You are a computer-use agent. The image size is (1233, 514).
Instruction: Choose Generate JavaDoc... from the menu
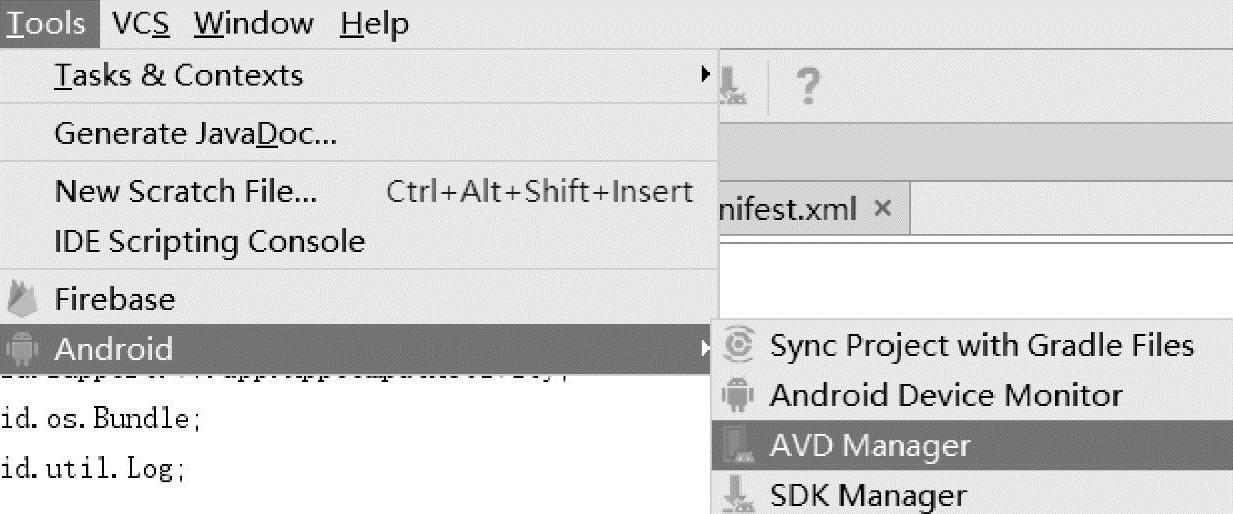click(x=195, y=133)
